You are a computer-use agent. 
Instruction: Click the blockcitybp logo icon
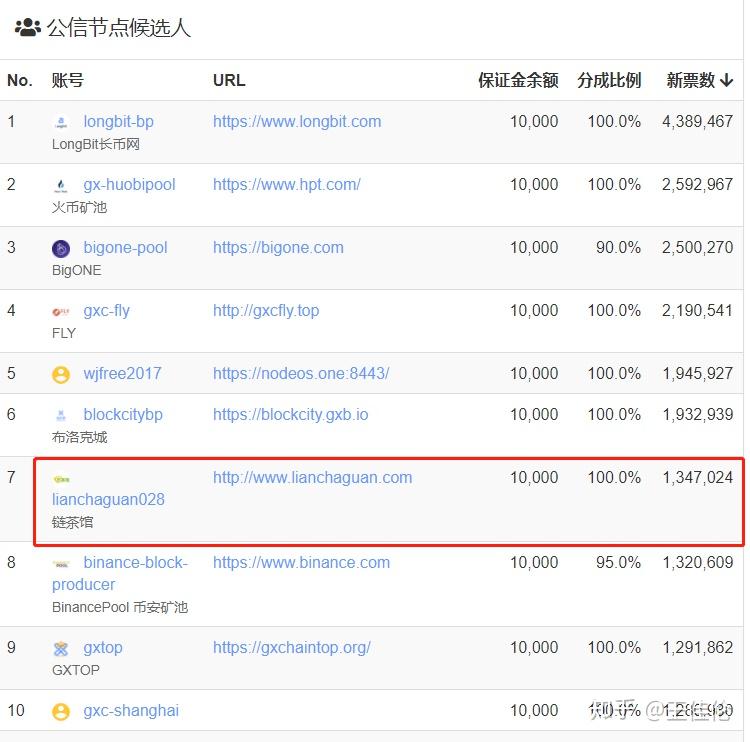click(61, 415)
